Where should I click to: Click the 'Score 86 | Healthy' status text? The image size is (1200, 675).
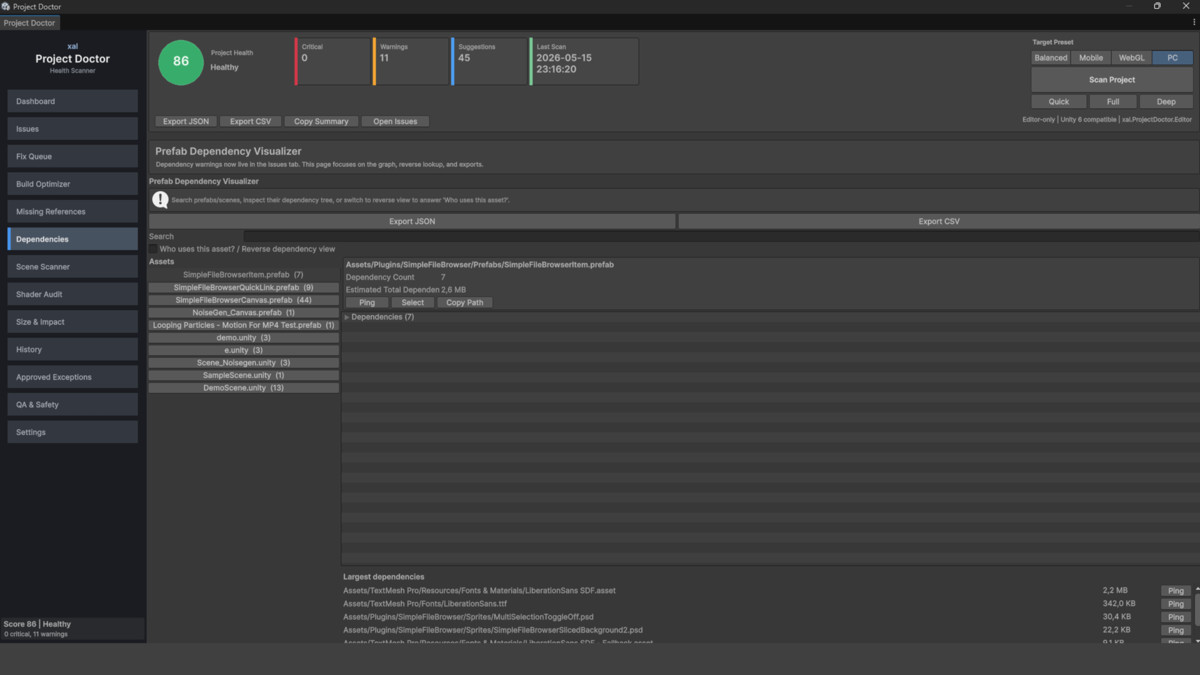37,624
